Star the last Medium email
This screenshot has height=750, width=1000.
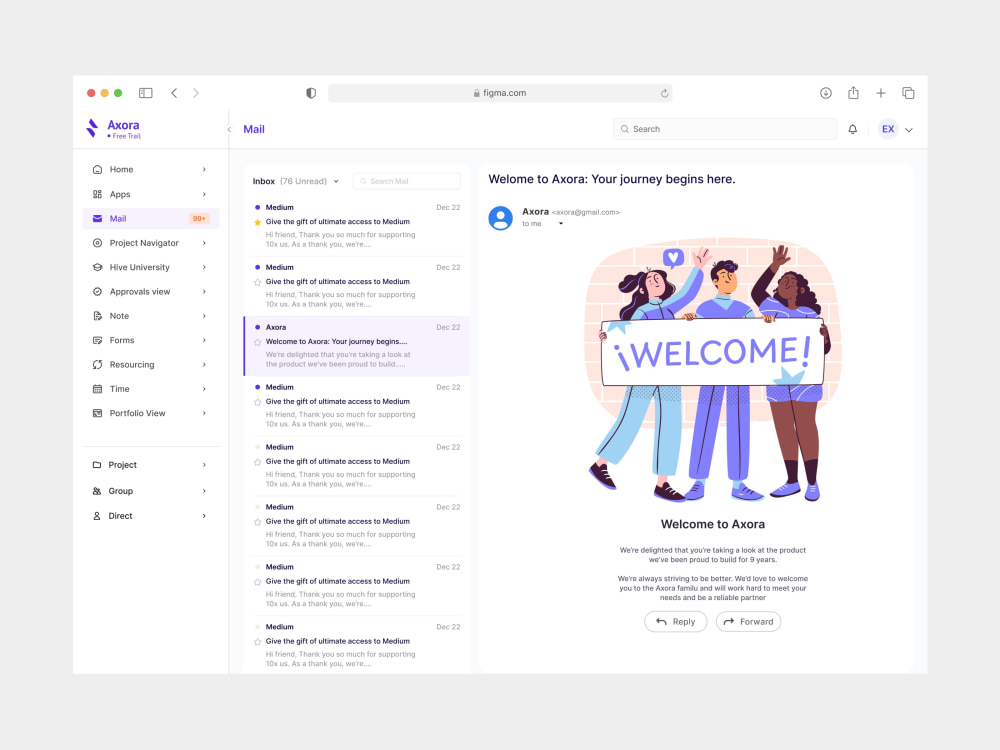pyautogui.click(x=258, y=642)
